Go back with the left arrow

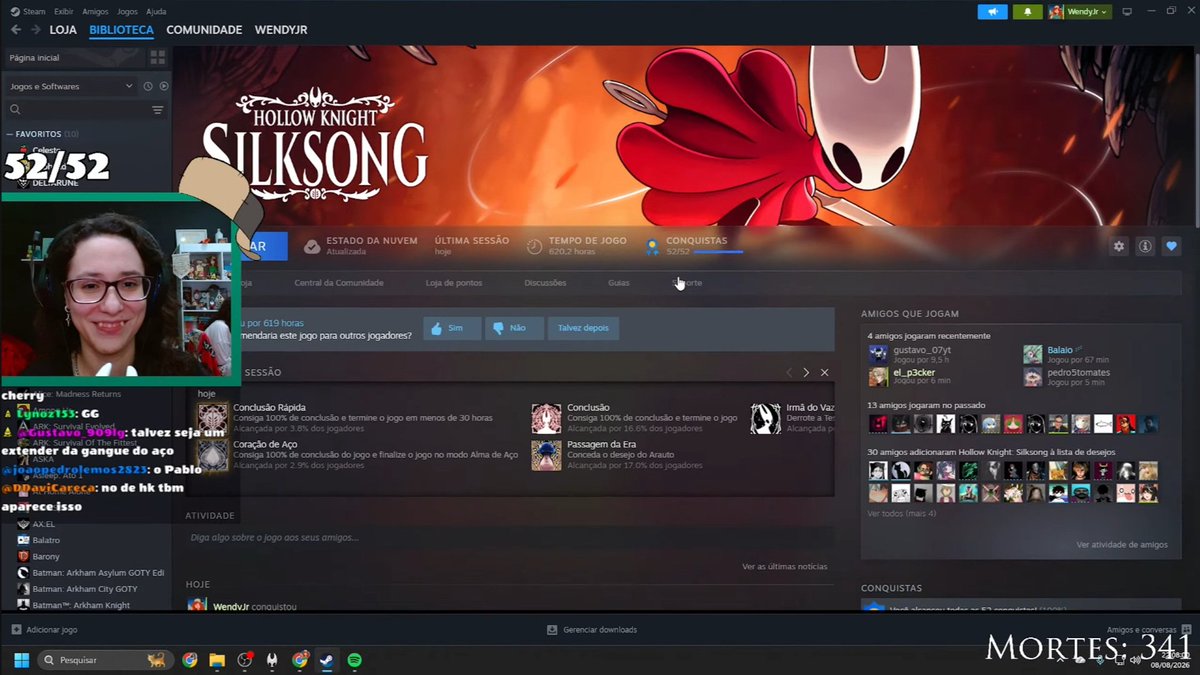tap(15, 30)
